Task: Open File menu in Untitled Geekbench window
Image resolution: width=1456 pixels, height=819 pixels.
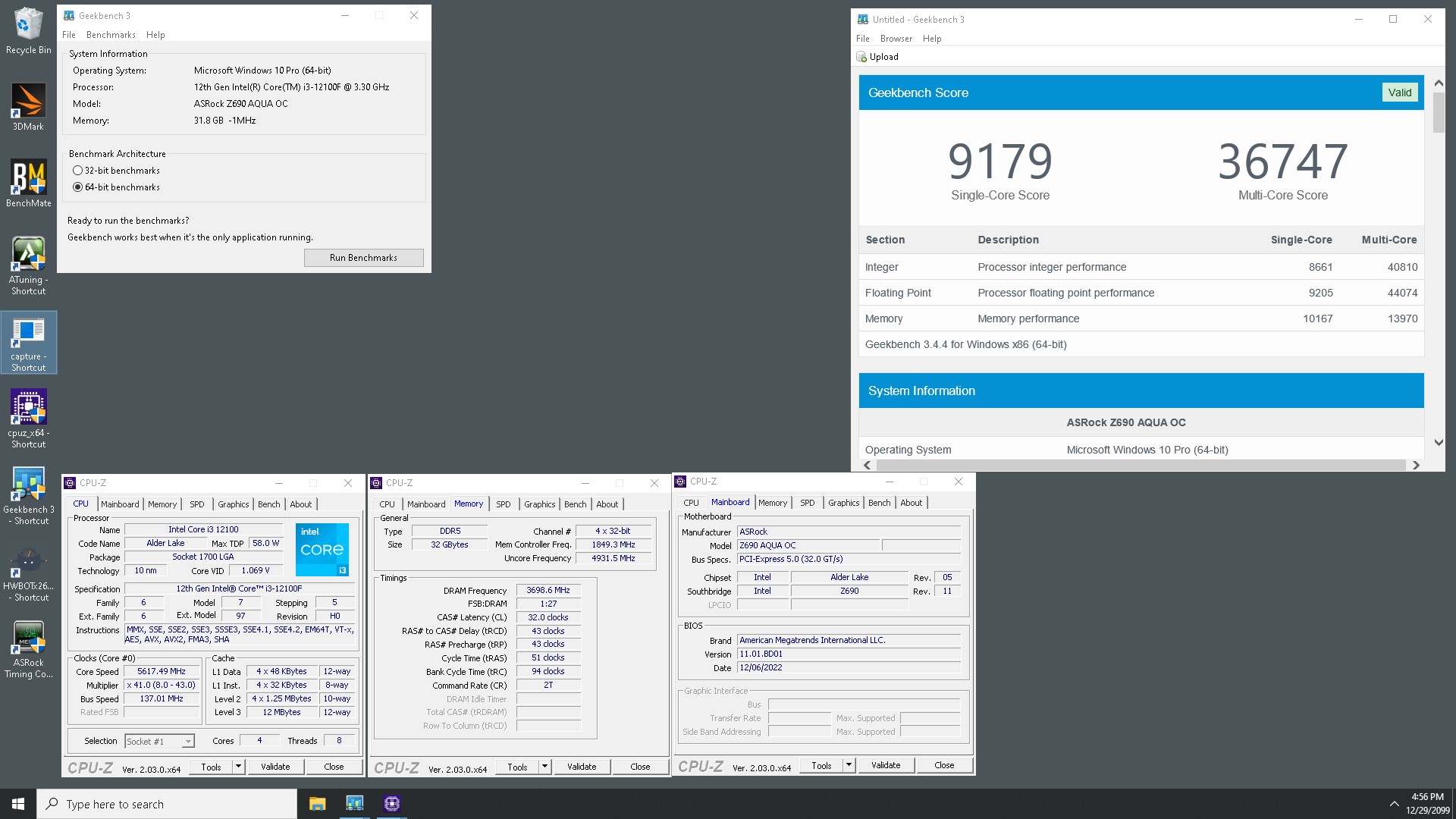Action: (x=863, y=39)
